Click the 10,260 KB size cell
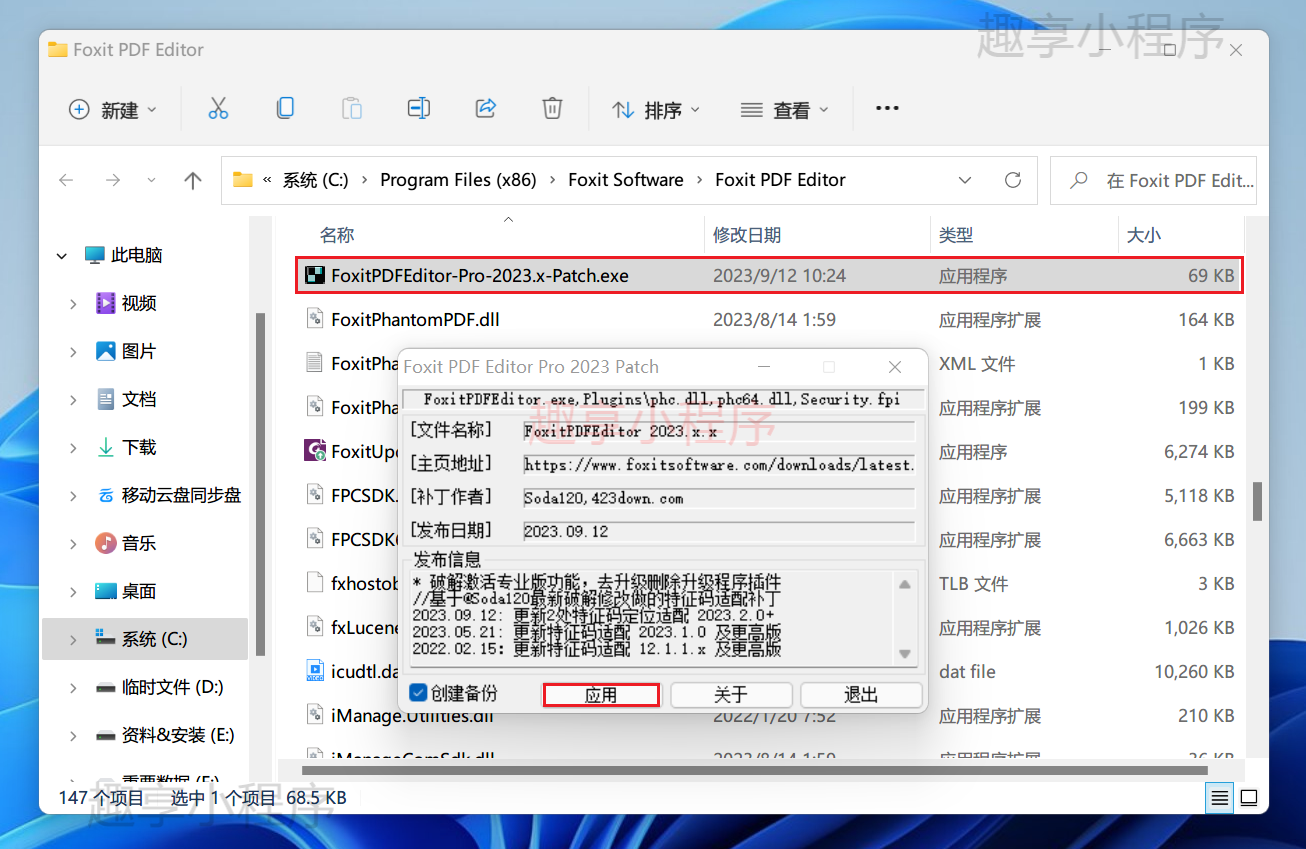Image resolution: width=1306 pixels, height=849 pixels. click(x=1194, y=672)
